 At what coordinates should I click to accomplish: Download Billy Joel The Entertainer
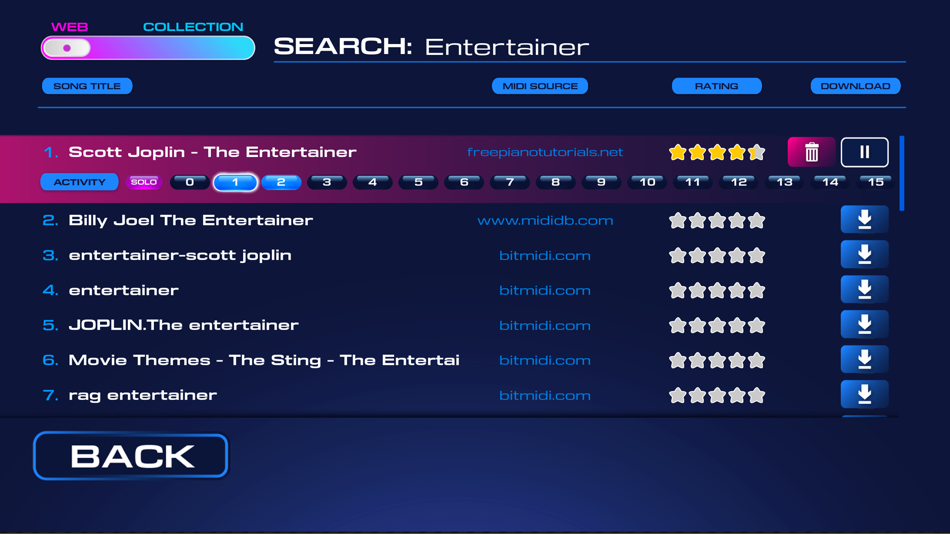pos(865,219)
